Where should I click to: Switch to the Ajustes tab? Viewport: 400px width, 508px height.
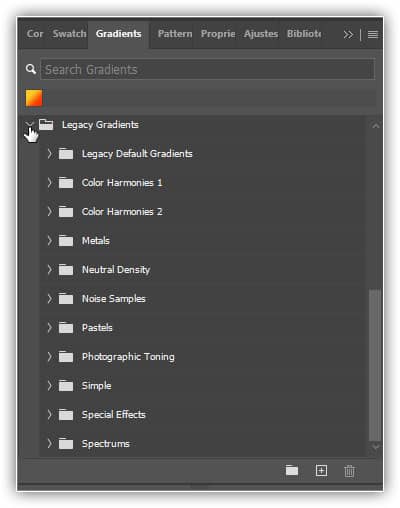point(261,34)
